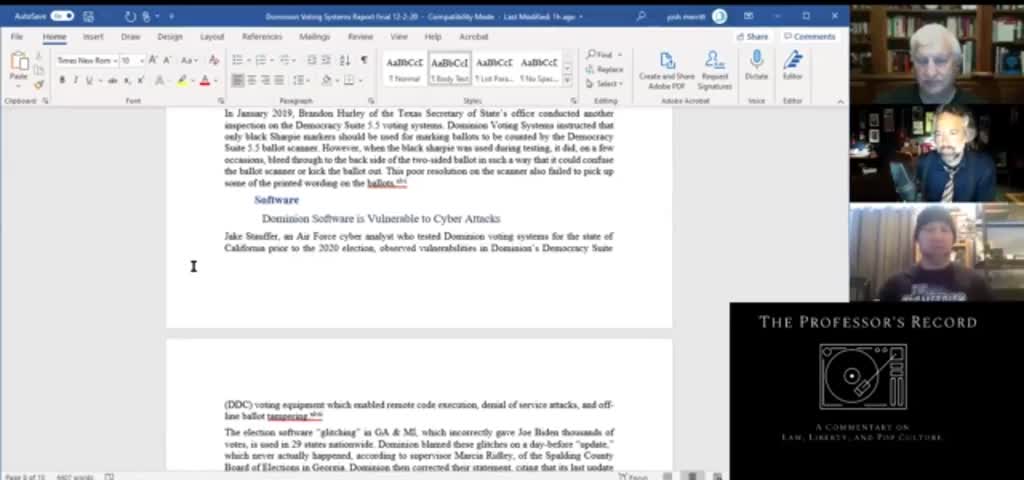Image resolution: width=1024 pixels, height=480 pixels.
Task: Toggle Strikethrough formatting
Action: [112, 80]
